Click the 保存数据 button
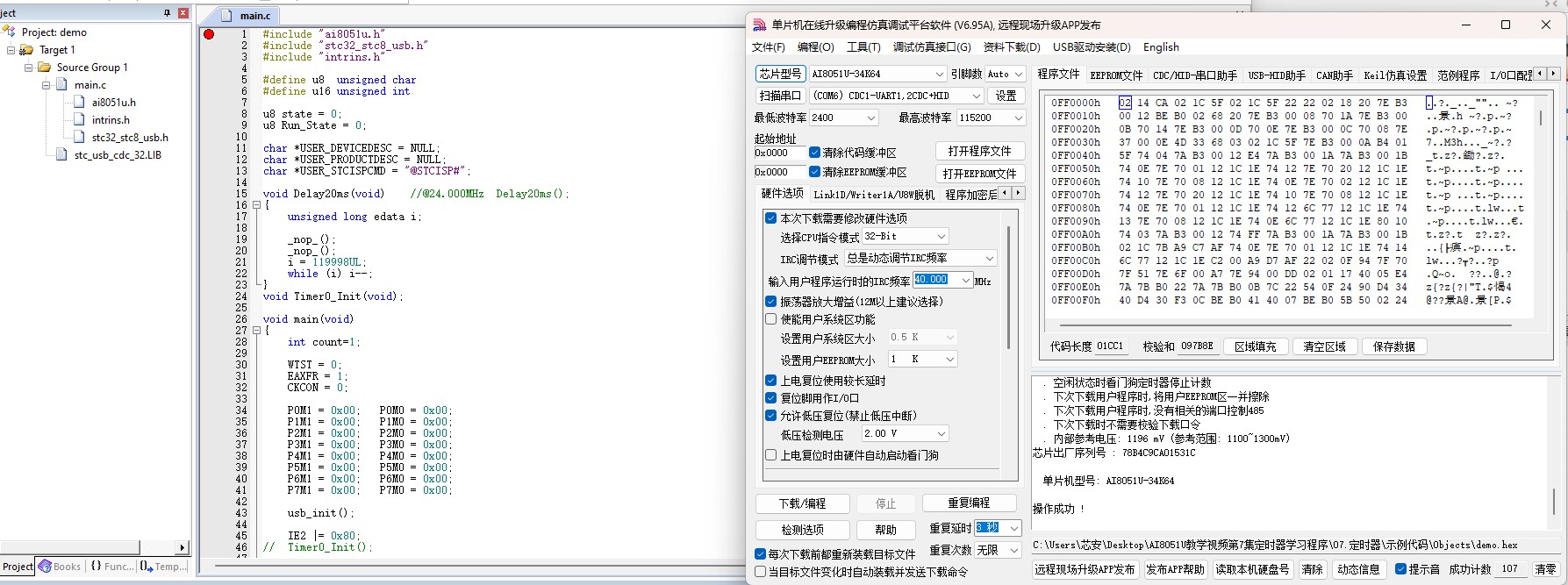The height and width of the screenshot is (585, 1568). coord(1393,346)
